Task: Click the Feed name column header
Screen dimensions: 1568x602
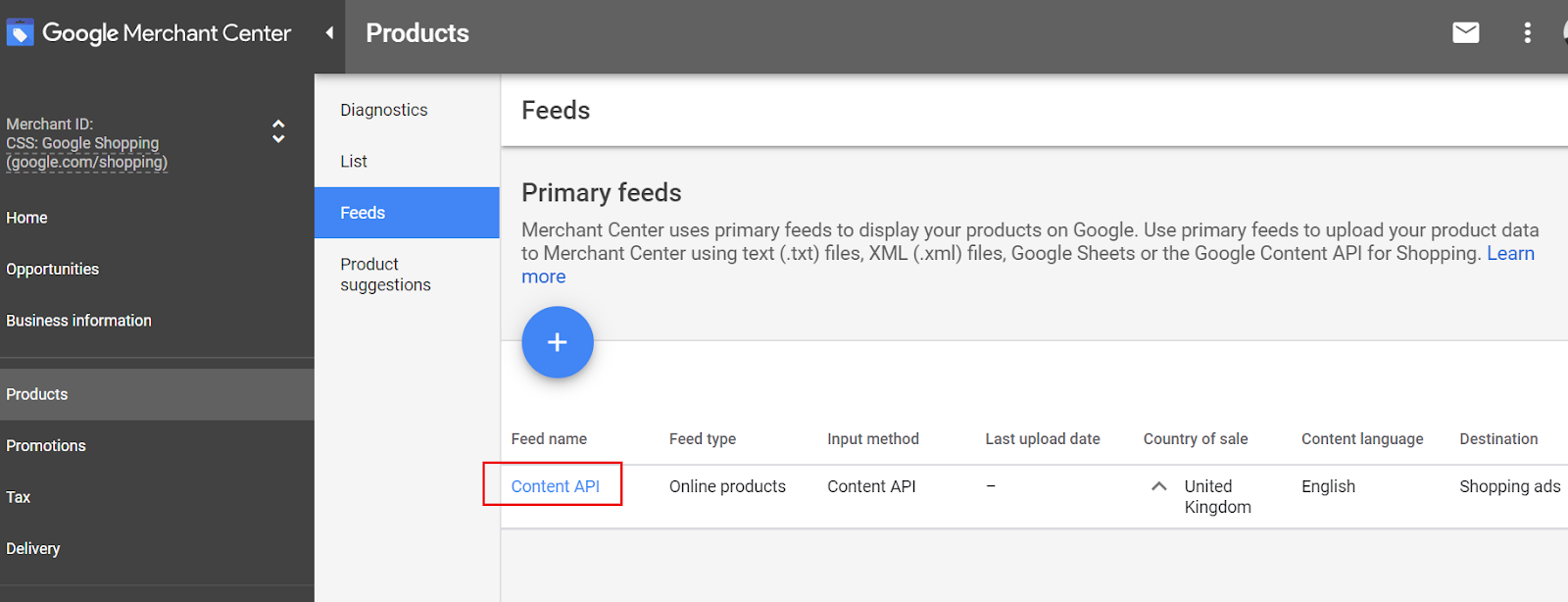Action: click(549, 439)
